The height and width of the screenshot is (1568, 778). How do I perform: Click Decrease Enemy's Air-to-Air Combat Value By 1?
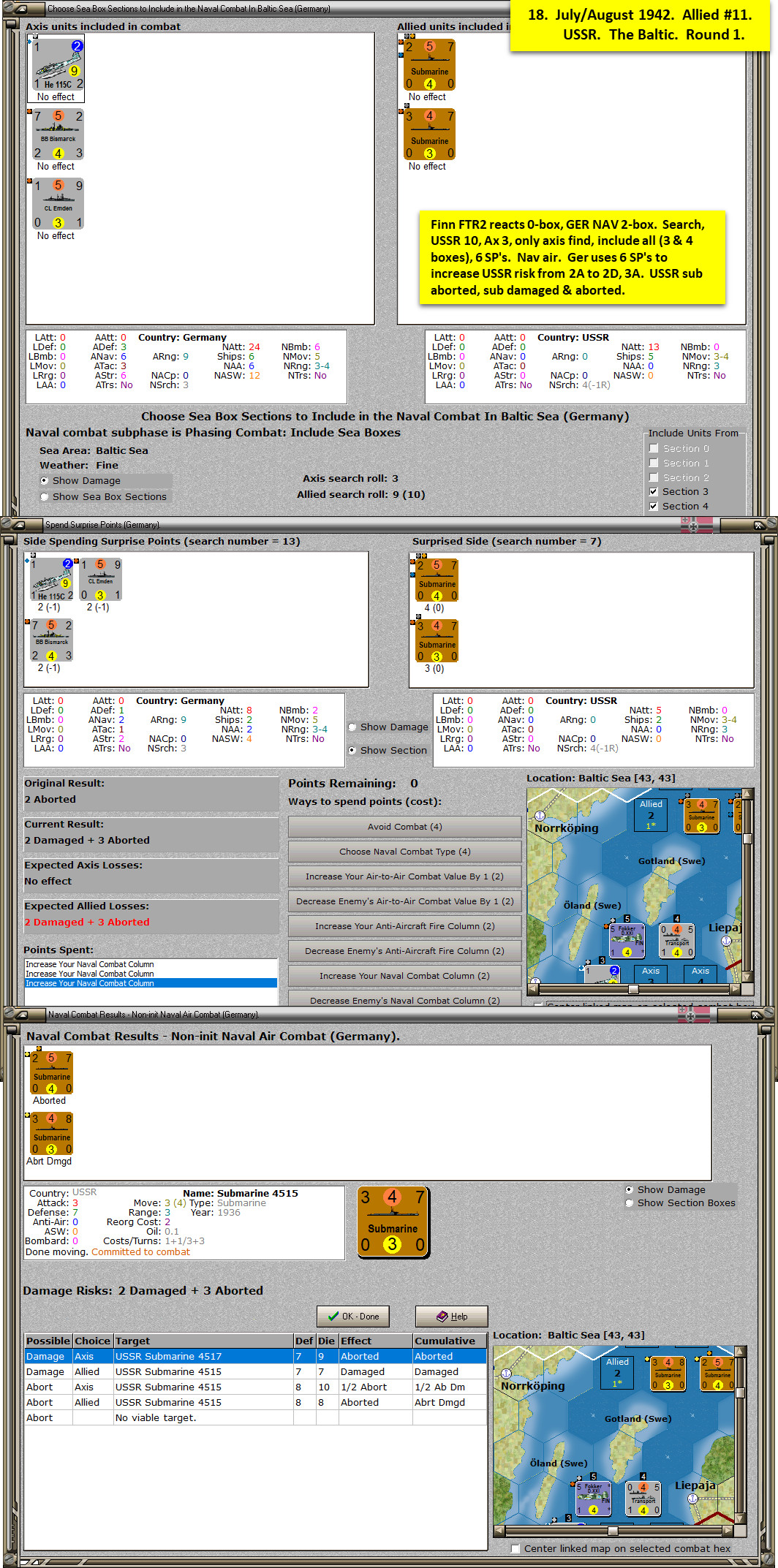[404, 901]
